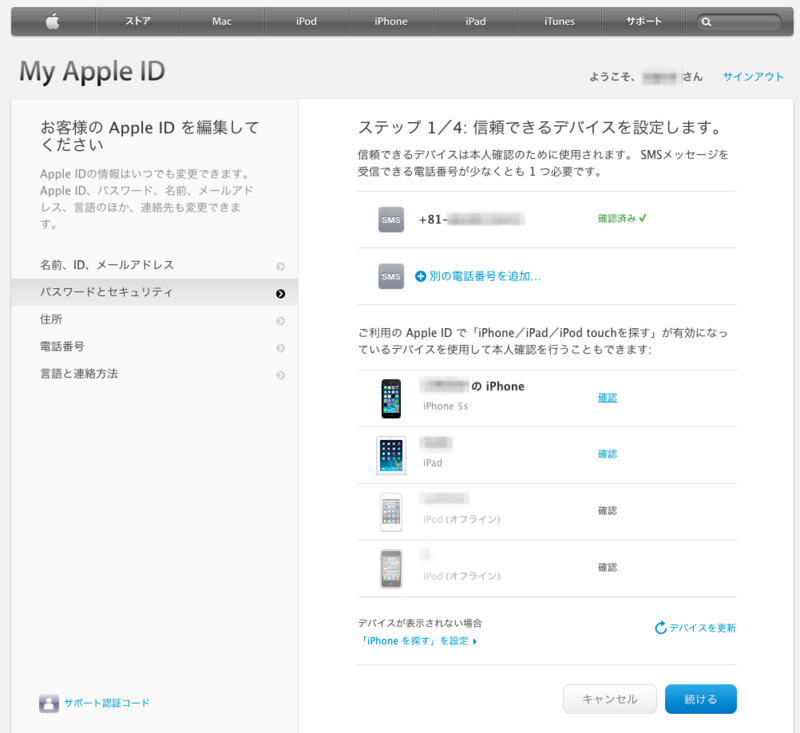Click the arrow next to パスワードとセキュリティ
This screenshot has width=800, height=733.
tap(281, 293)
